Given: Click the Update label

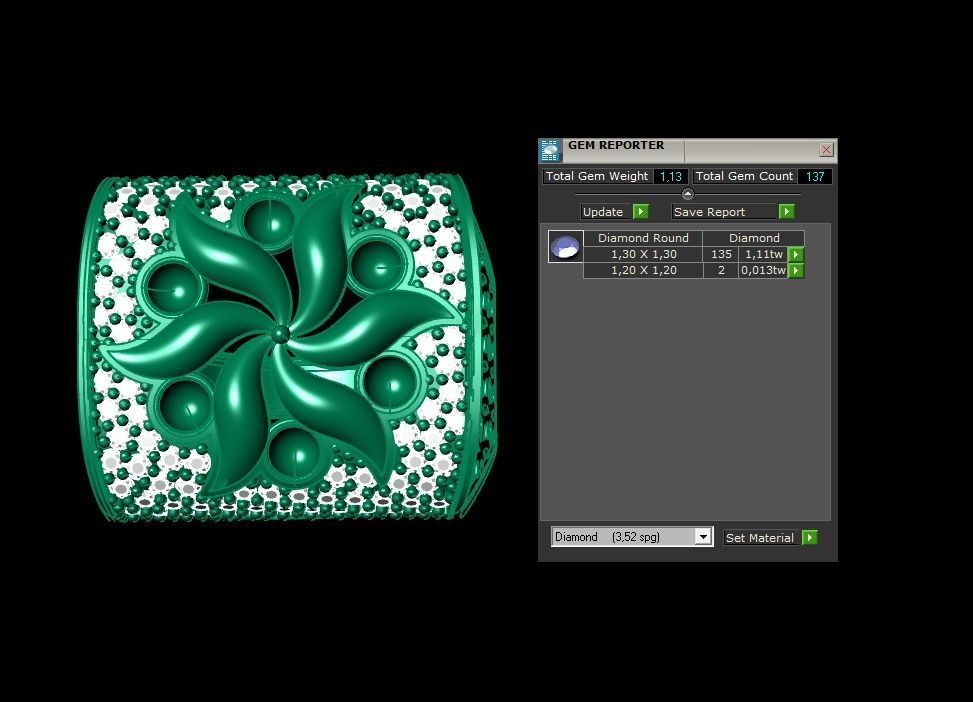Looking at the screenshot, I should [x=603, y=212].
